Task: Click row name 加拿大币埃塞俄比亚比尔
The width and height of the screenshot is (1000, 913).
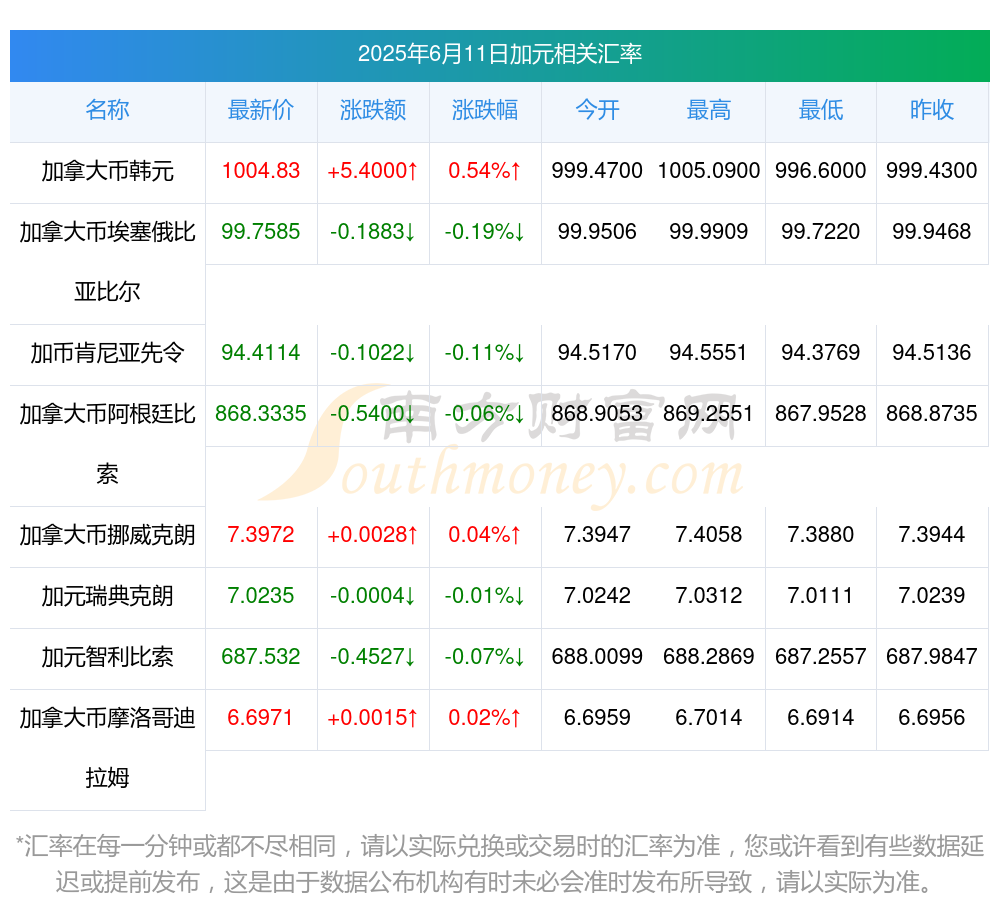Action: (x=107, y=261)
